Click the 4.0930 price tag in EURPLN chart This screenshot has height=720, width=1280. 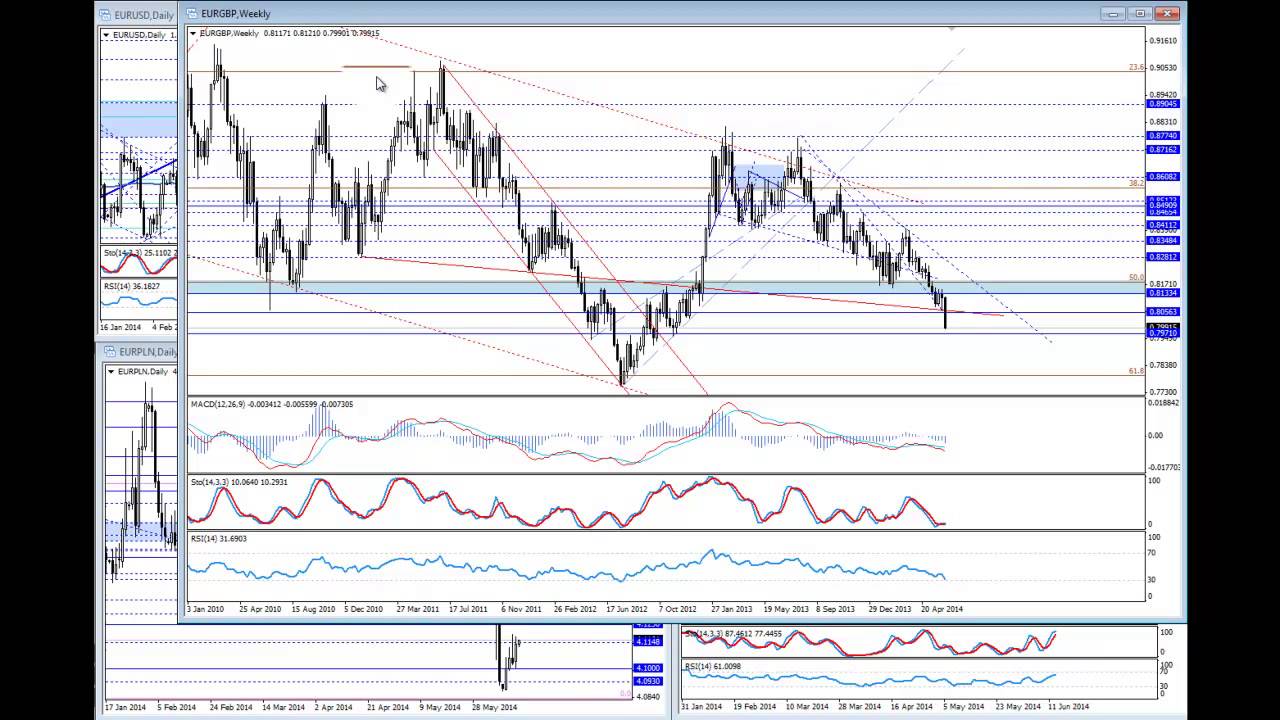(647, 682)
